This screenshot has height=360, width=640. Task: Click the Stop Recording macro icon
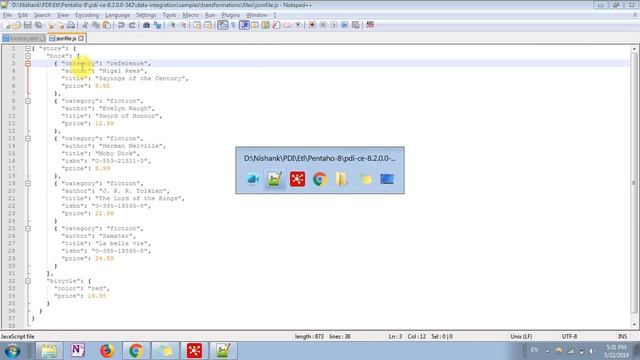pyautogui.click(x=323, y=25)
